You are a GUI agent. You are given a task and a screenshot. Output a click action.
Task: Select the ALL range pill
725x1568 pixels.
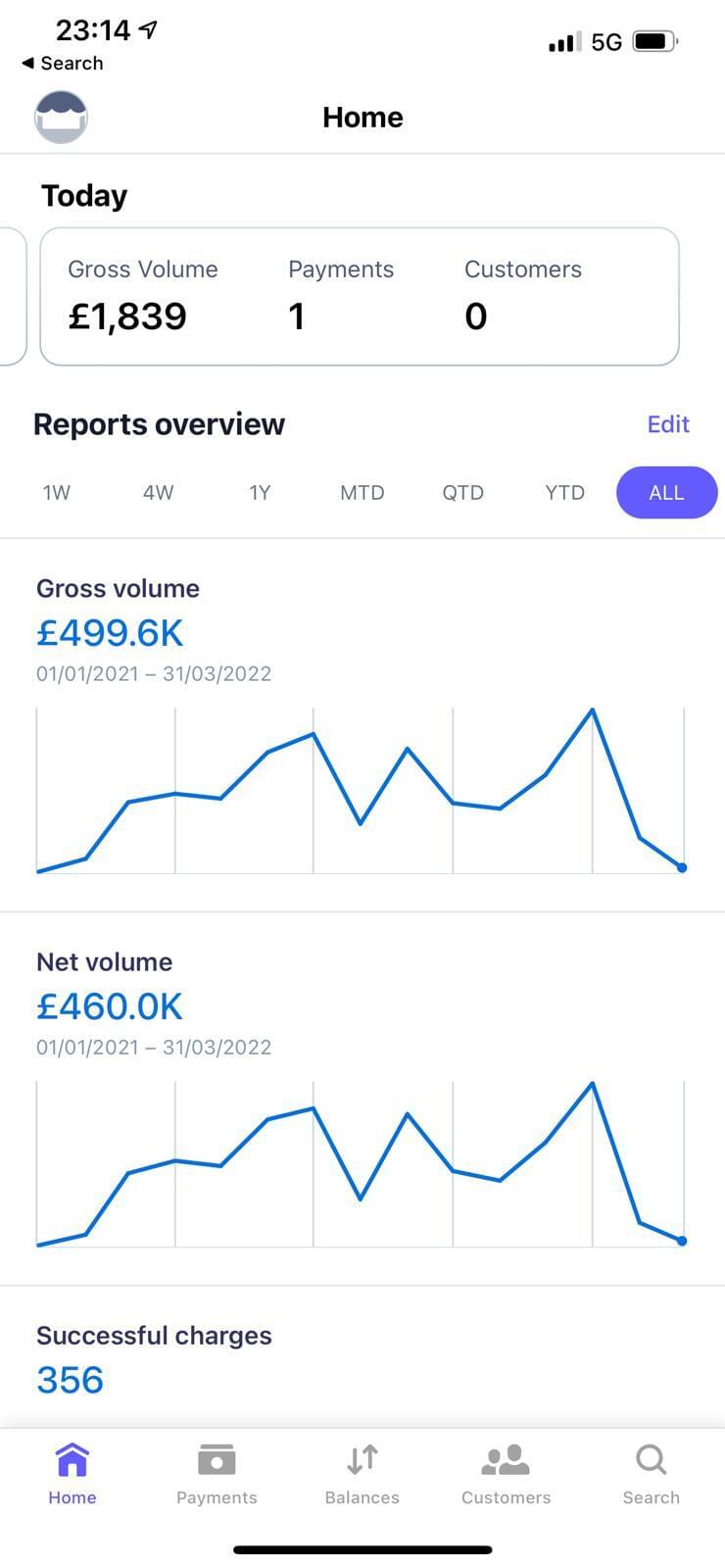click(x=666, y=493)
